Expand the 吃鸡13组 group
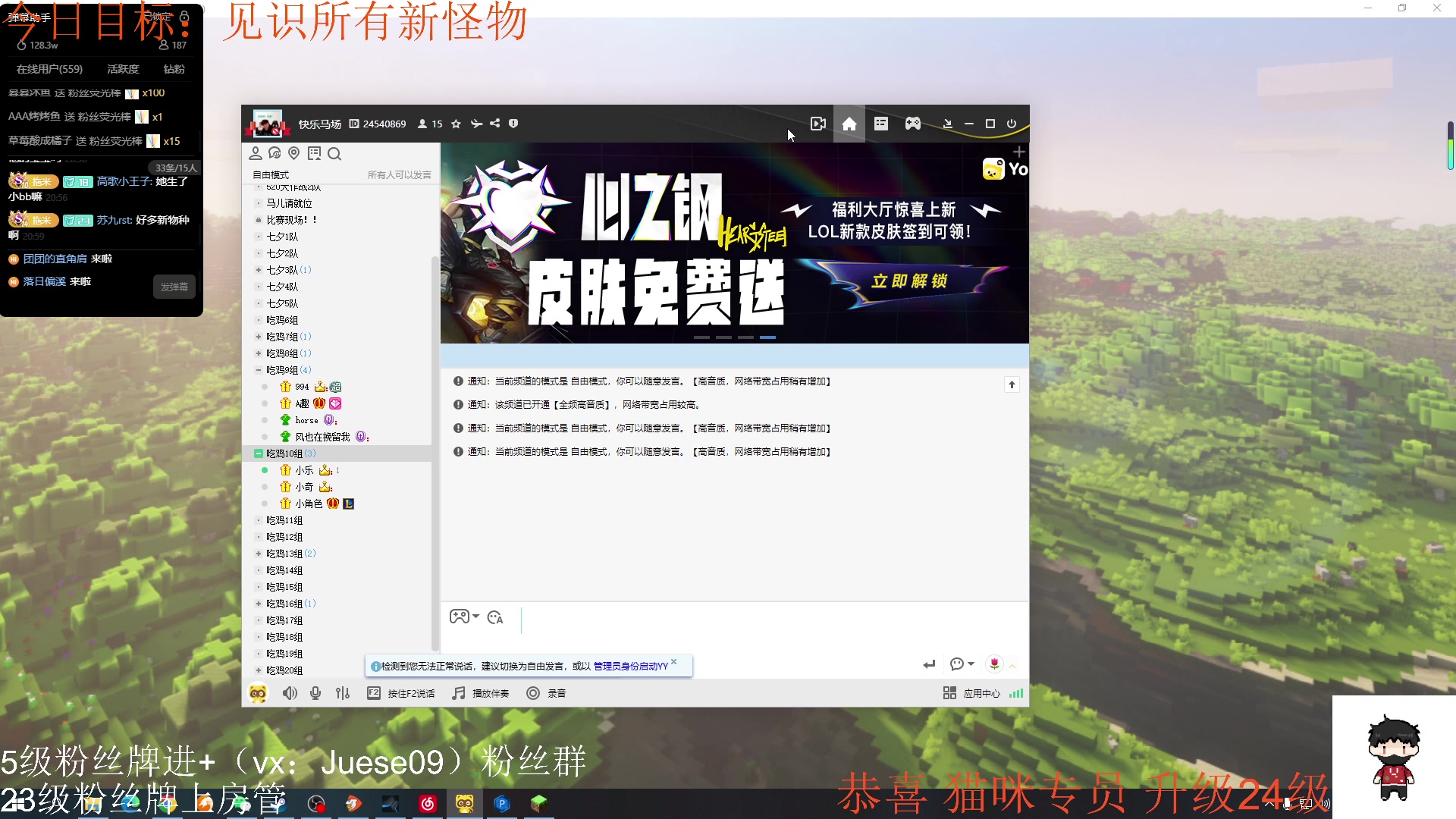 (x=260, y=554)
